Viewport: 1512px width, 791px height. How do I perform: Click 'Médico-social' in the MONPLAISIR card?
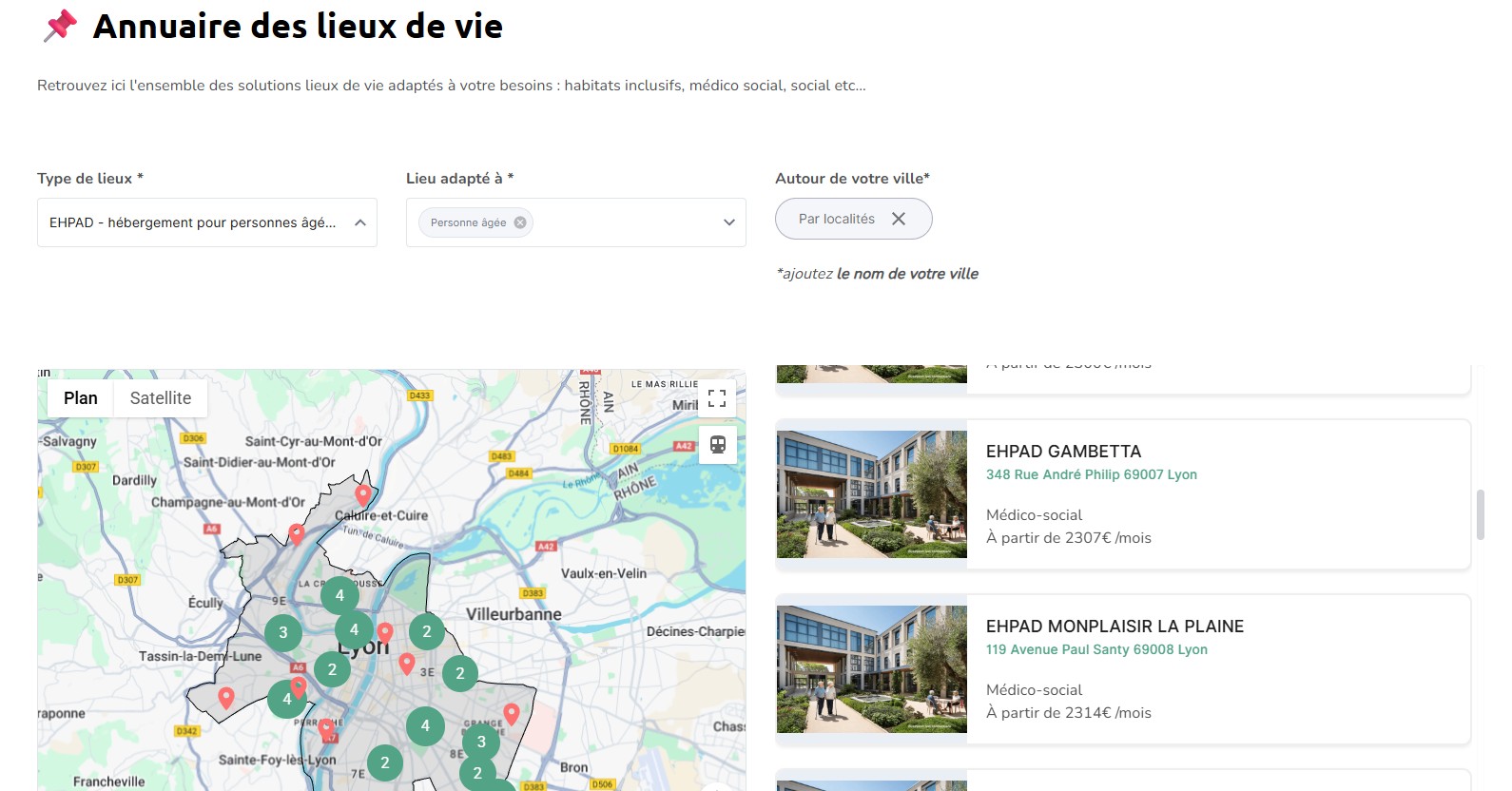[x=1035, y=690]
